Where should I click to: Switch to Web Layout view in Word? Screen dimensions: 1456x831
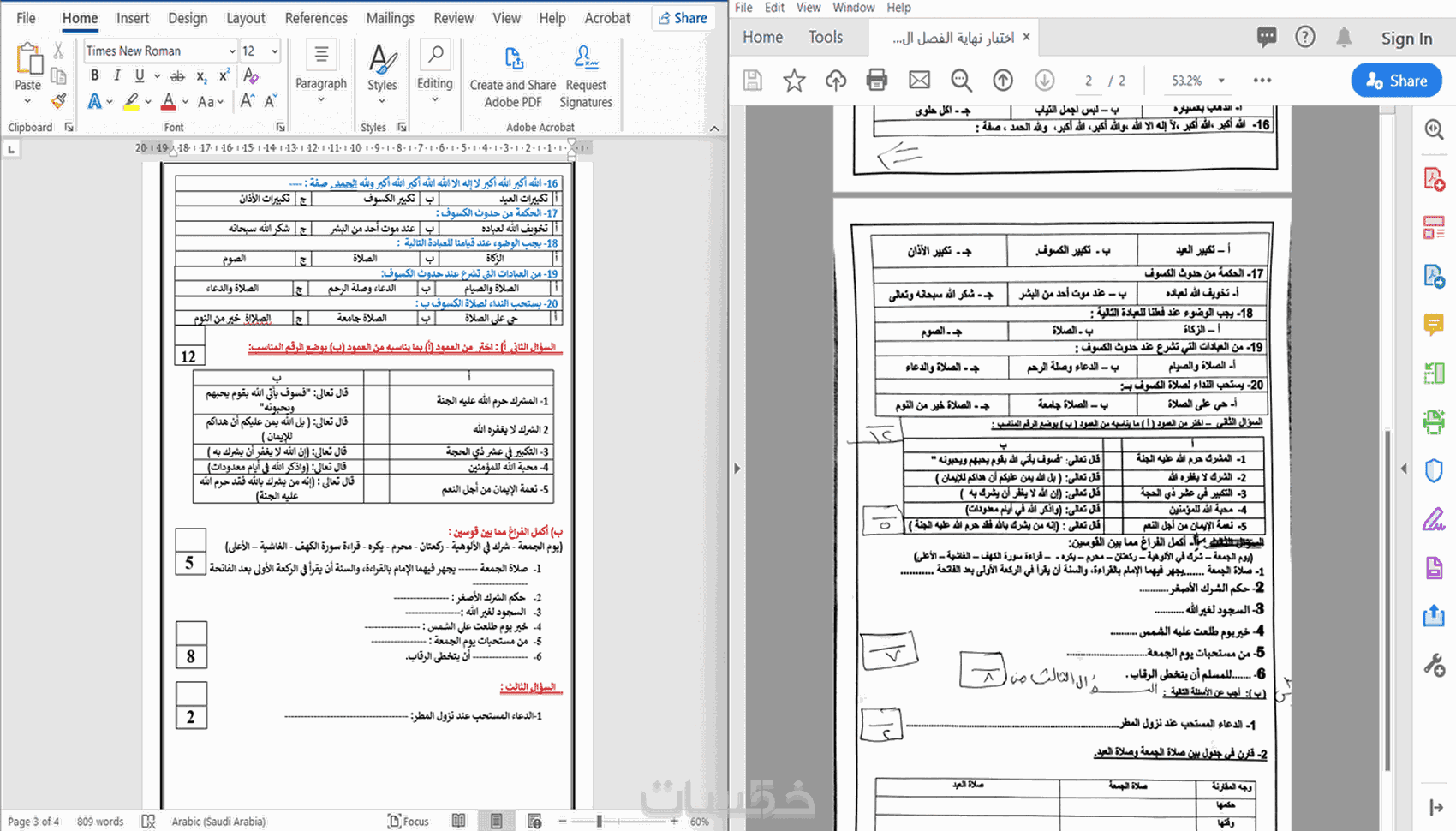(x=534, y=821)
